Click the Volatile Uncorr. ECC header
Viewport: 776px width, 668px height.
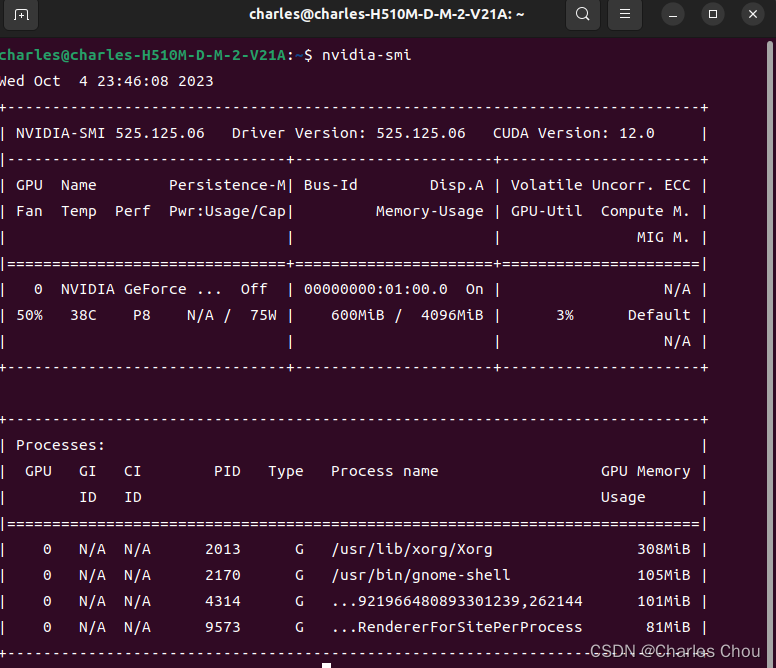(601, 185)
